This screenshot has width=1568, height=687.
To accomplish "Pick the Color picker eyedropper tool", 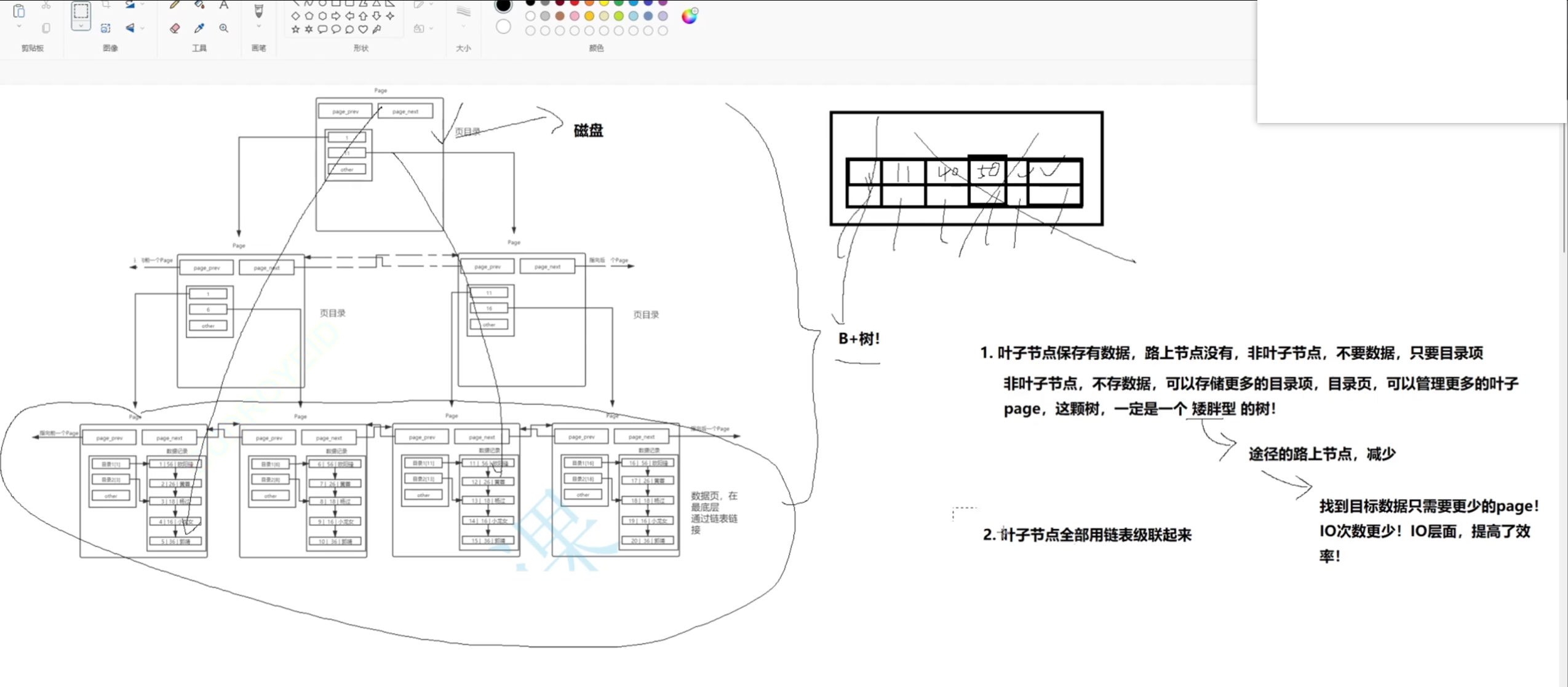I will pyautogui.click(x=199, y=28).
